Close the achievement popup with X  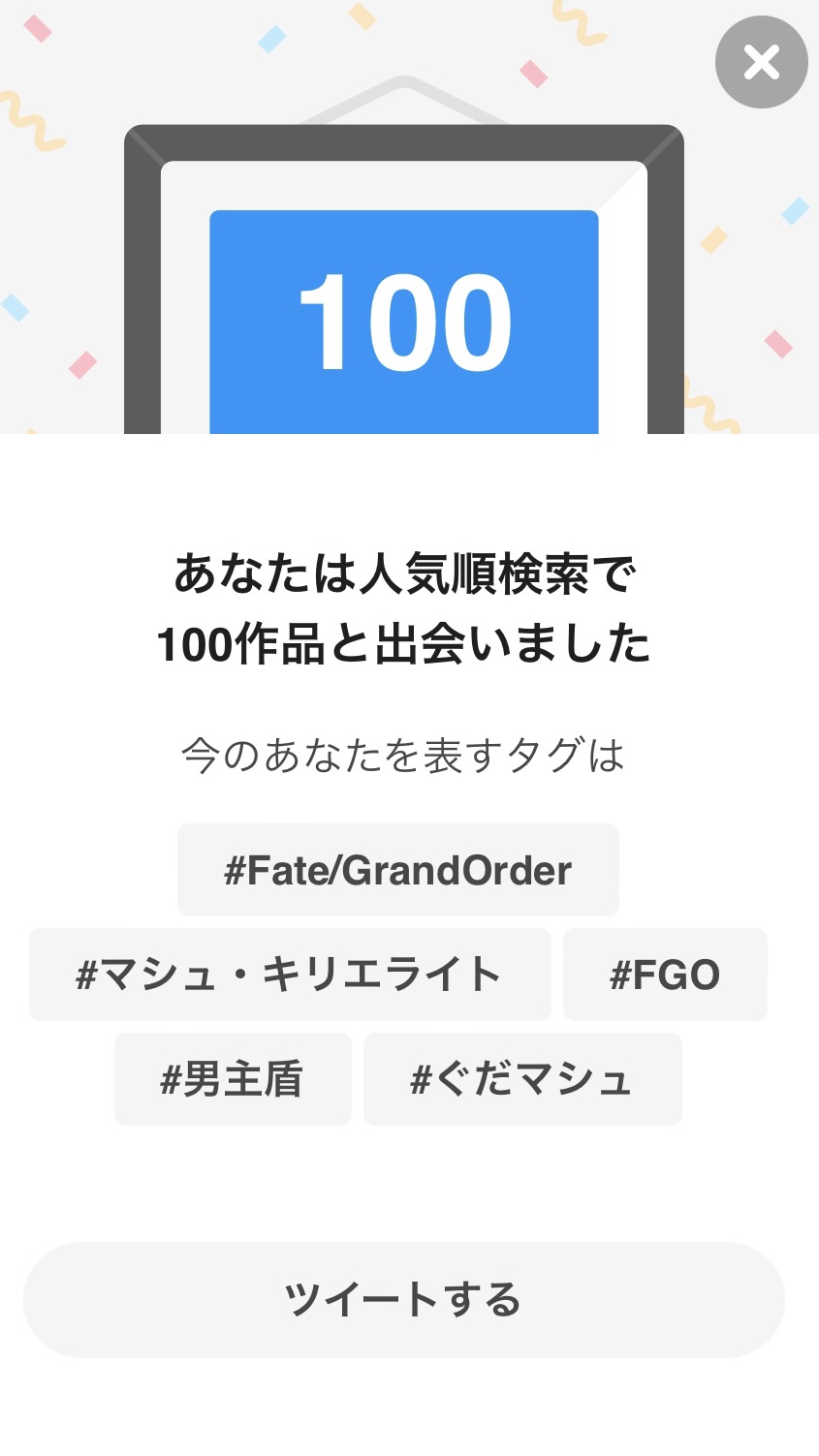click(761, 62)
